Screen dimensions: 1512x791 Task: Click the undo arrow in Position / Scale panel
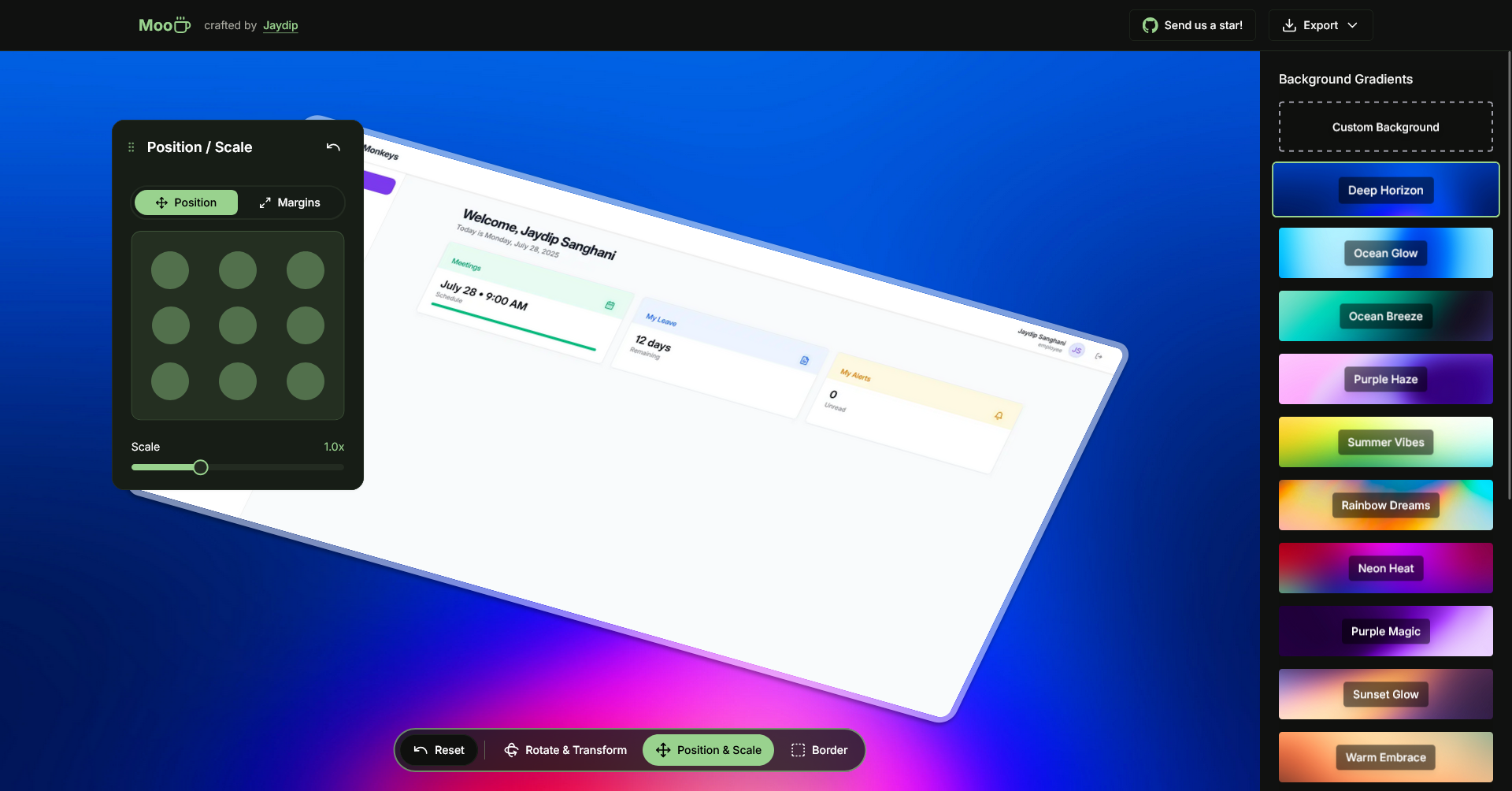tap(333, 147)
